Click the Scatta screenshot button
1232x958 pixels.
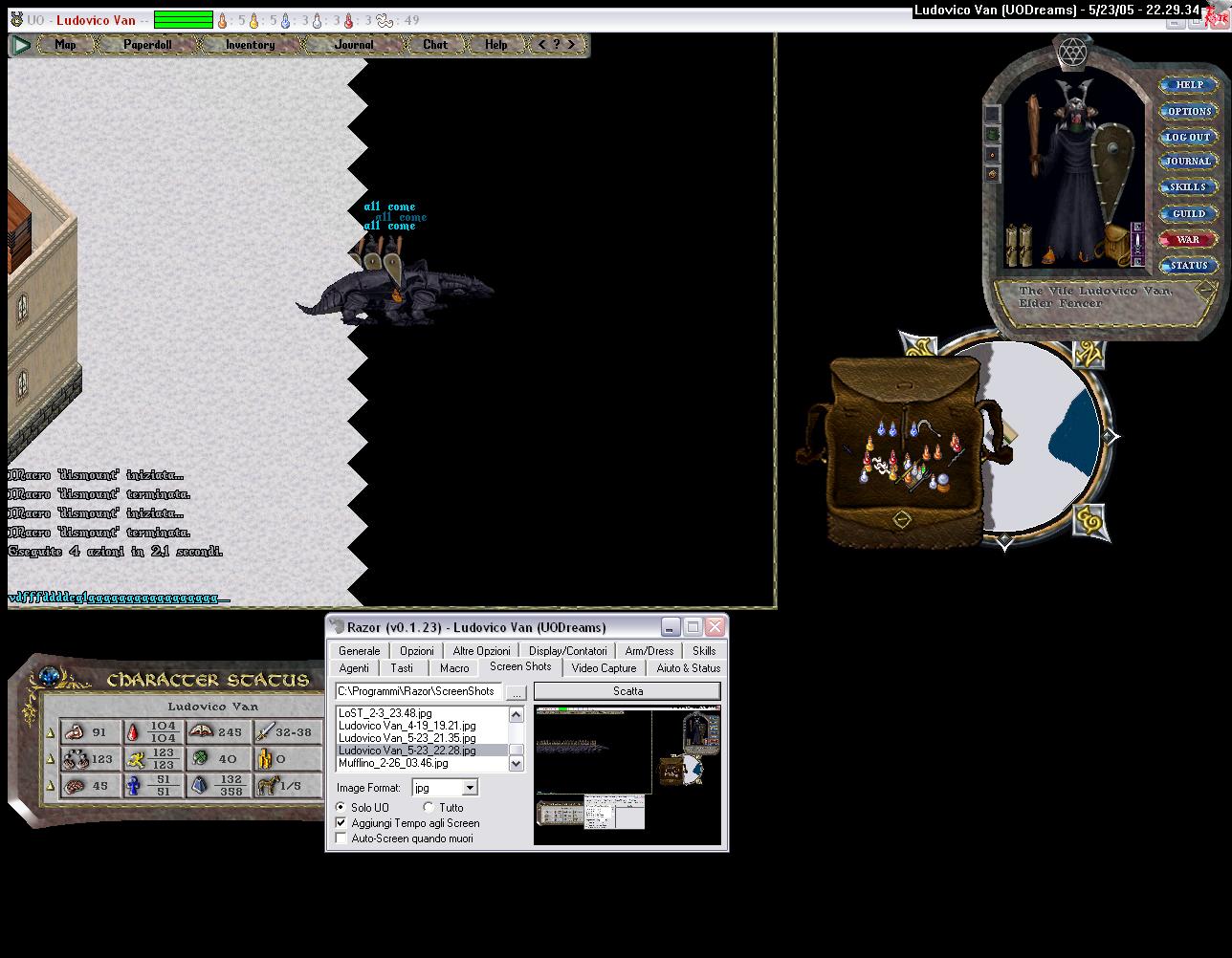[627, 691]
